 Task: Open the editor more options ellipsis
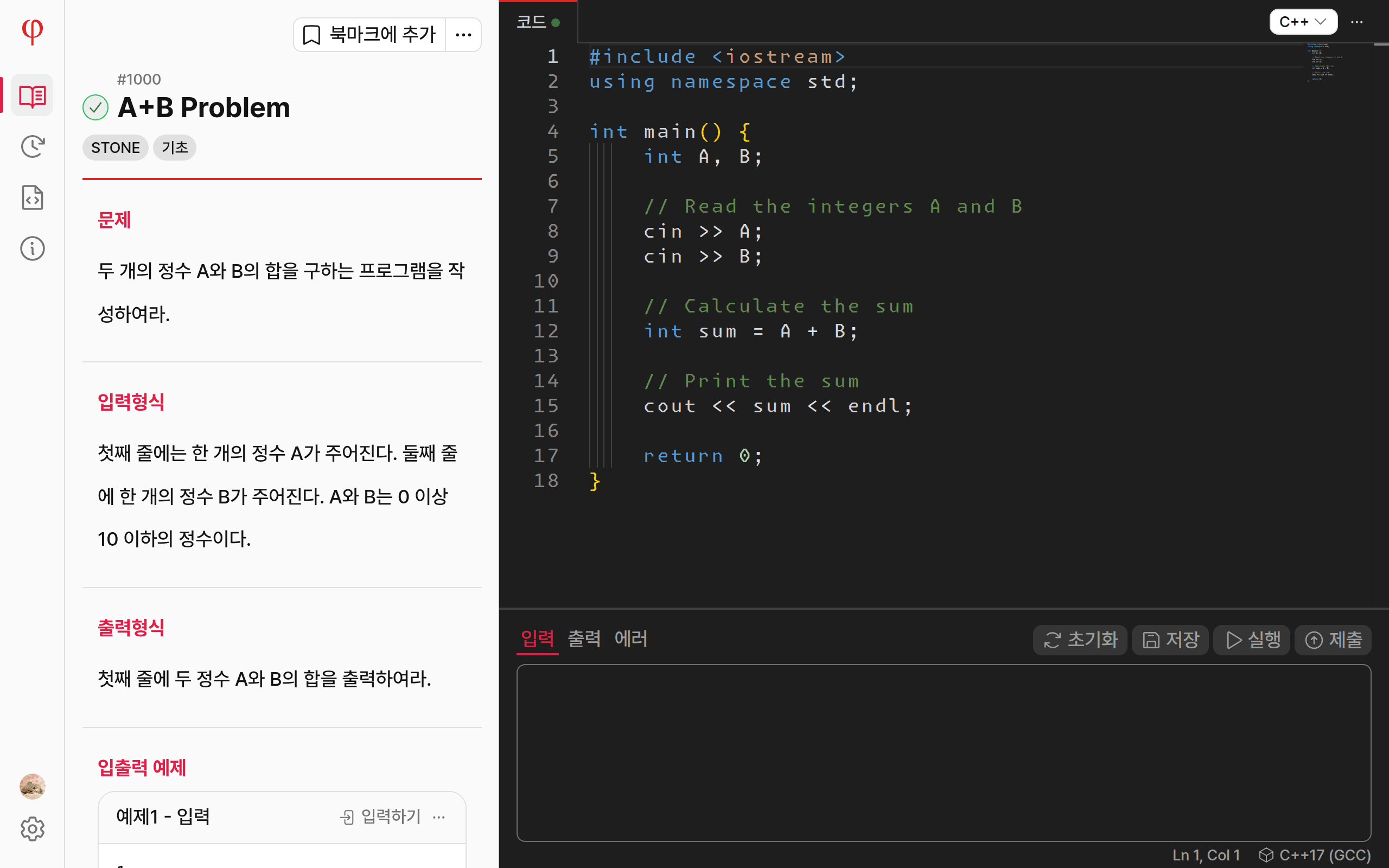tap(1357, 22)
